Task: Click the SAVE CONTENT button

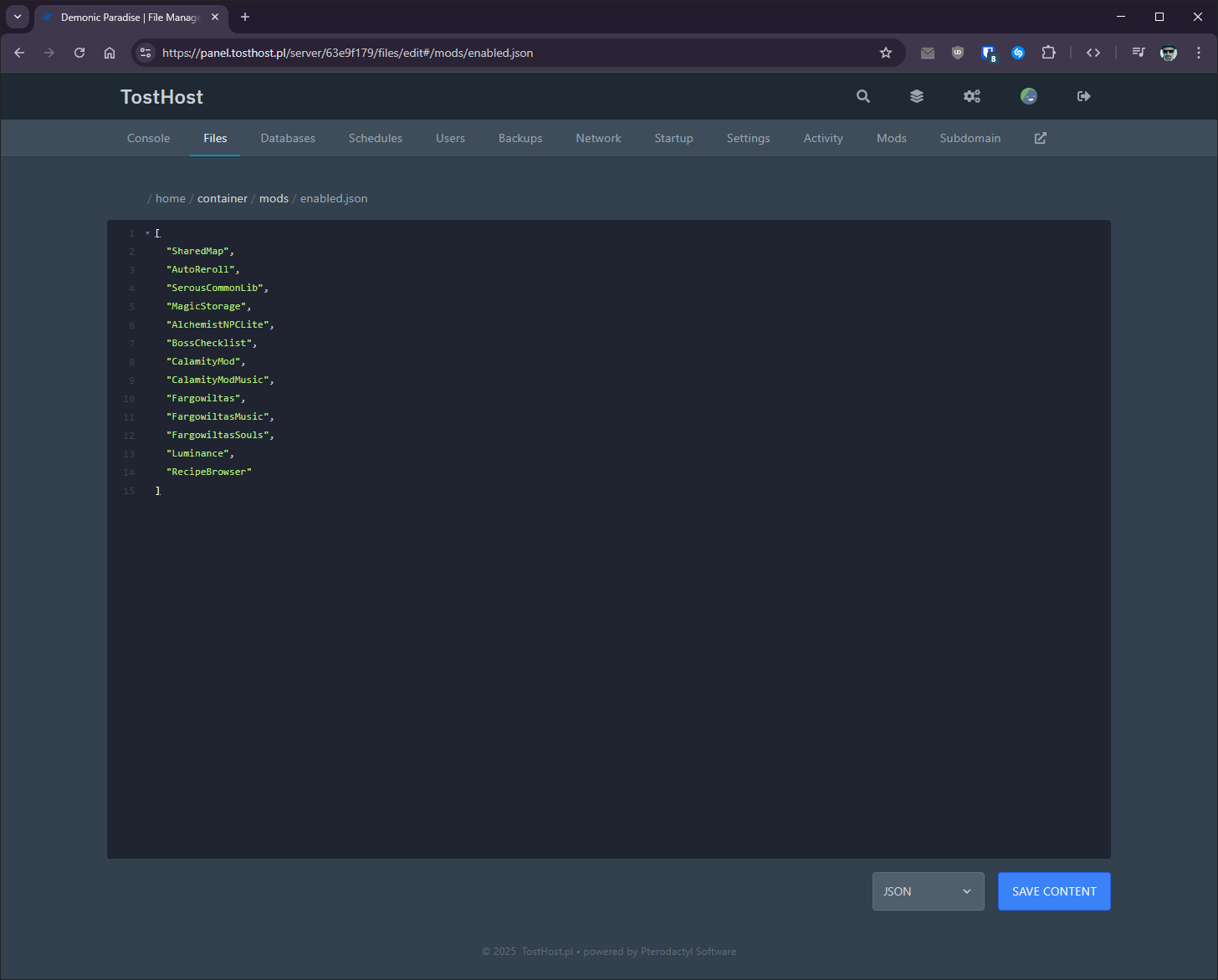Action: coord(1054,891)
